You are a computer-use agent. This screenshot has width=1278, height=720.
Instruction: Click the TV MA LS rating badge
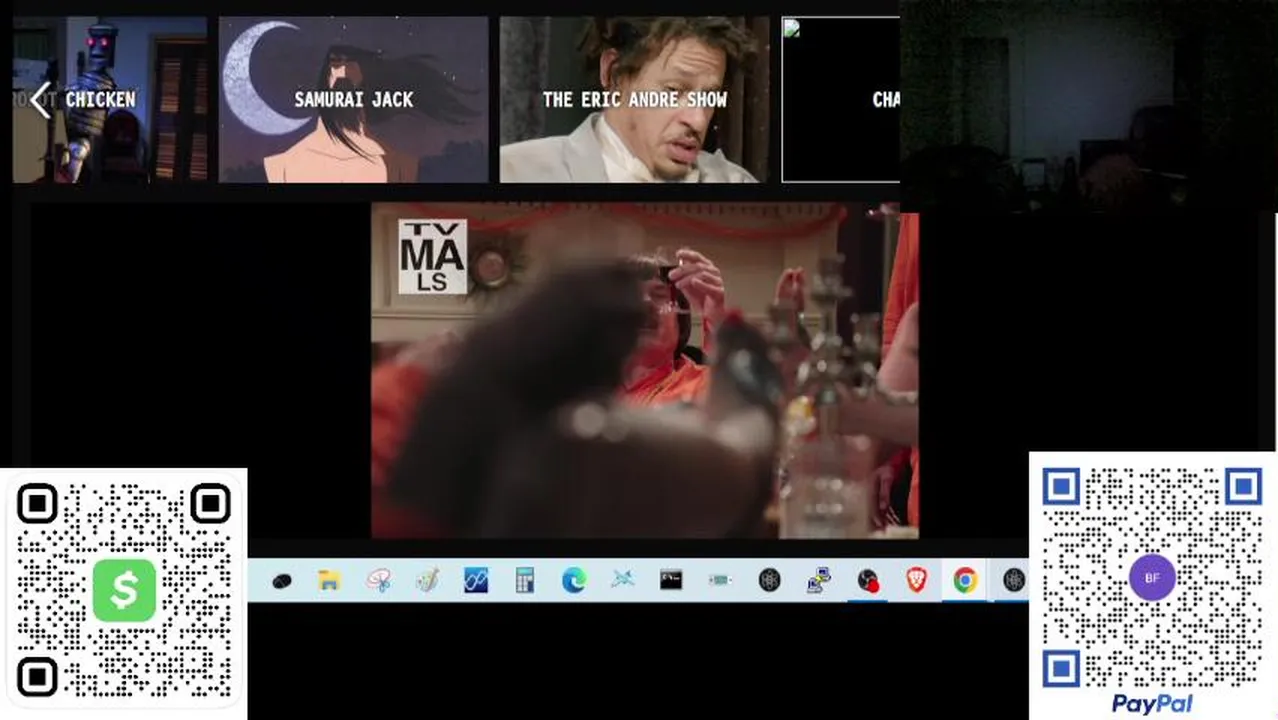(x=433, y=257)
